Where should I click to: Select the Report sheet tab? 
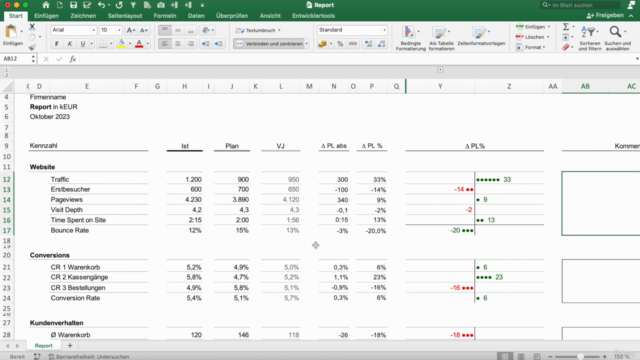(x=44, y=346)
